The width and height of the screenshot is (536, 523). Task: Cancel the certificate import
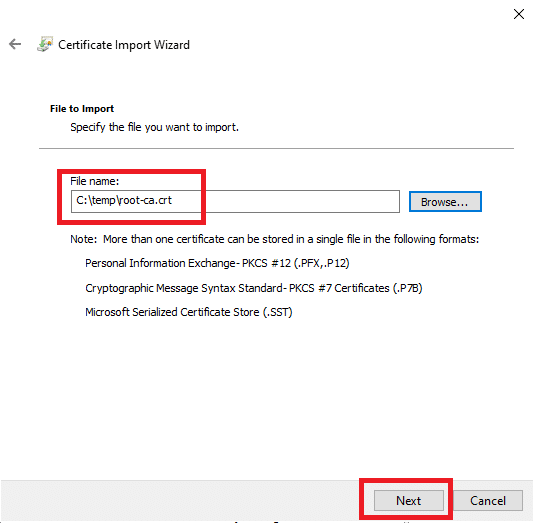488,500
